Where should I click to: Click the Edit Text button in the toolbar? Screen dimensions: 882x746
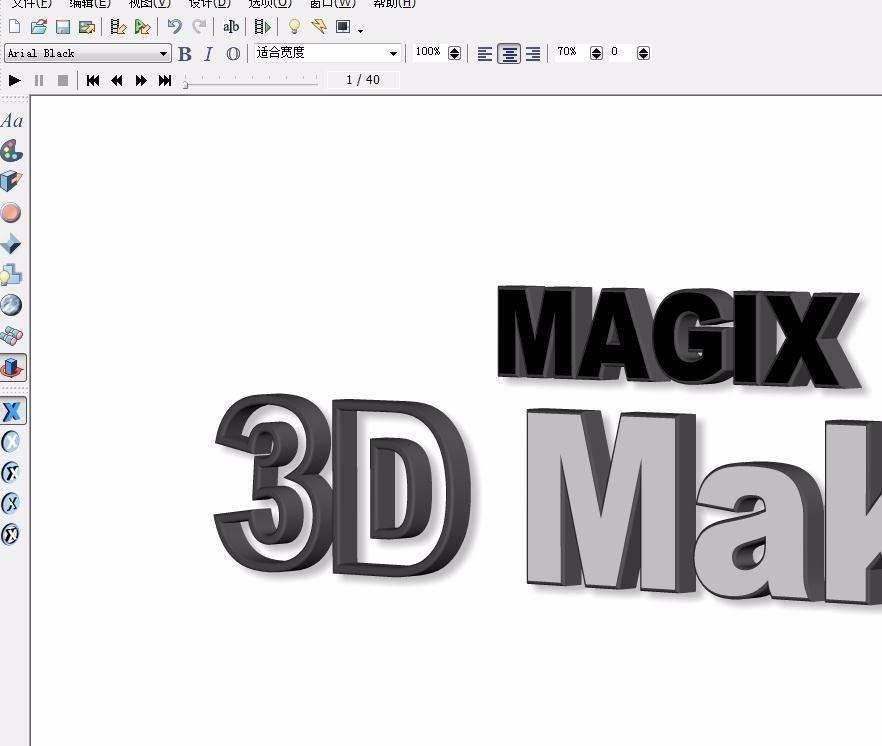tap(231, 27)
